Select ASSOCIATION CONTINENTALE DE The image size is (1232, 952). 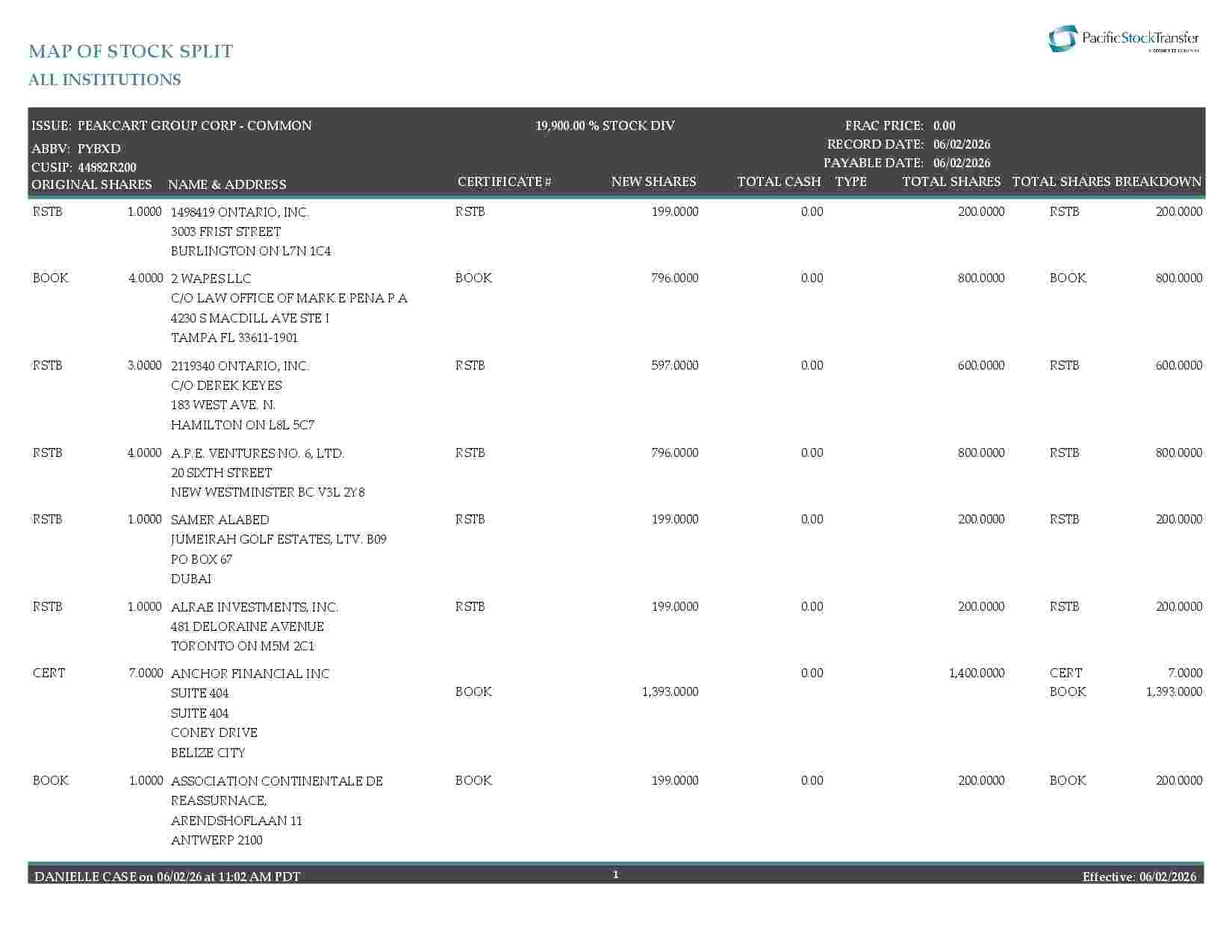pos(277,781)
